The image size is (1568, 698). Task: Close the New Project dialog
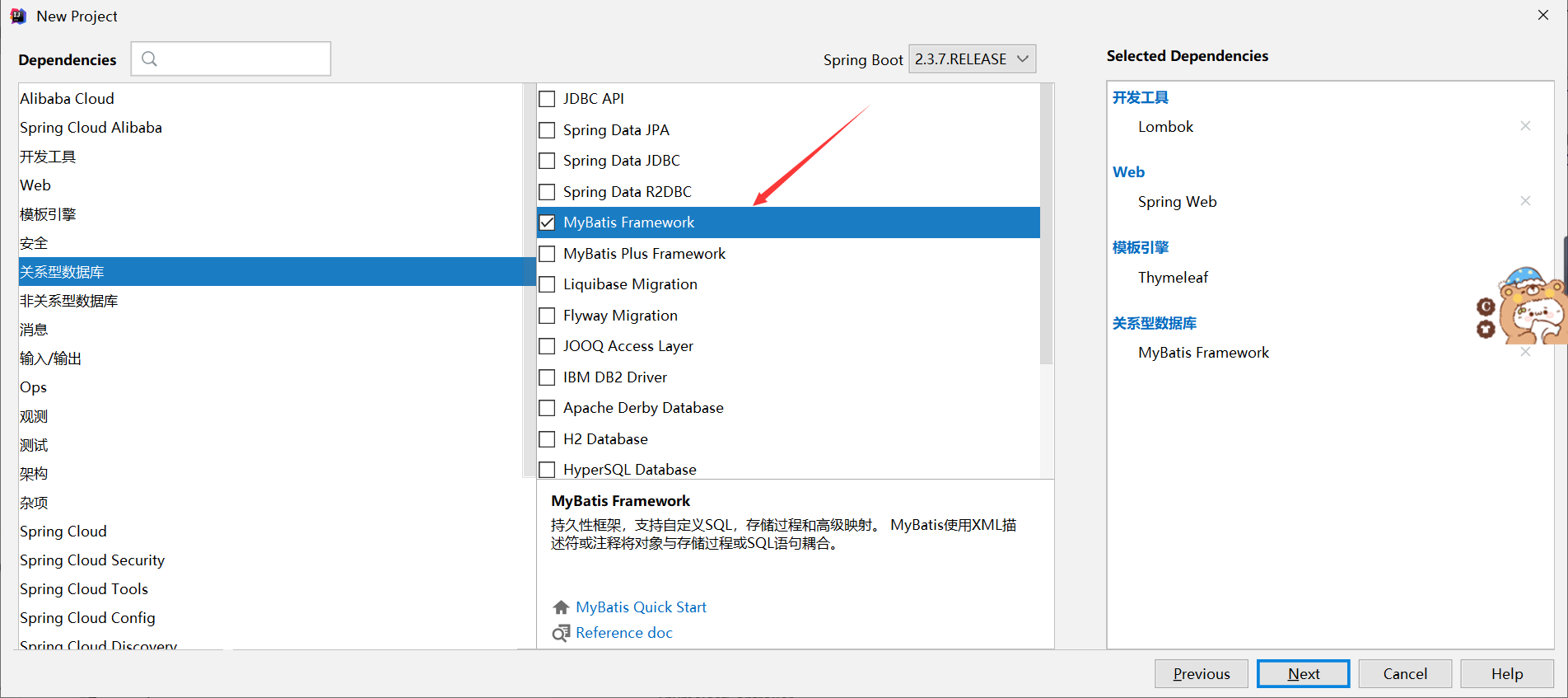(x=1543, y=15)
